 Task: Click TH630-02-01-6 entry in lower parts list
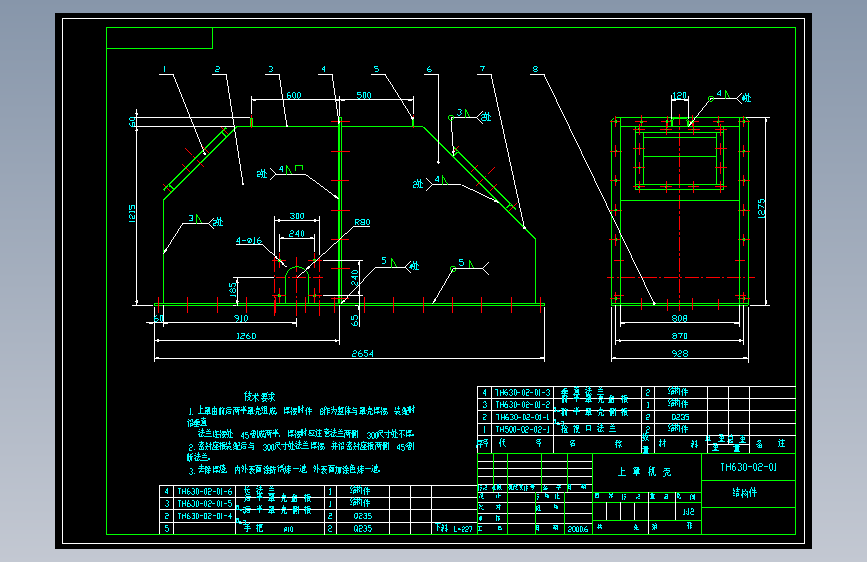(205, 491)
